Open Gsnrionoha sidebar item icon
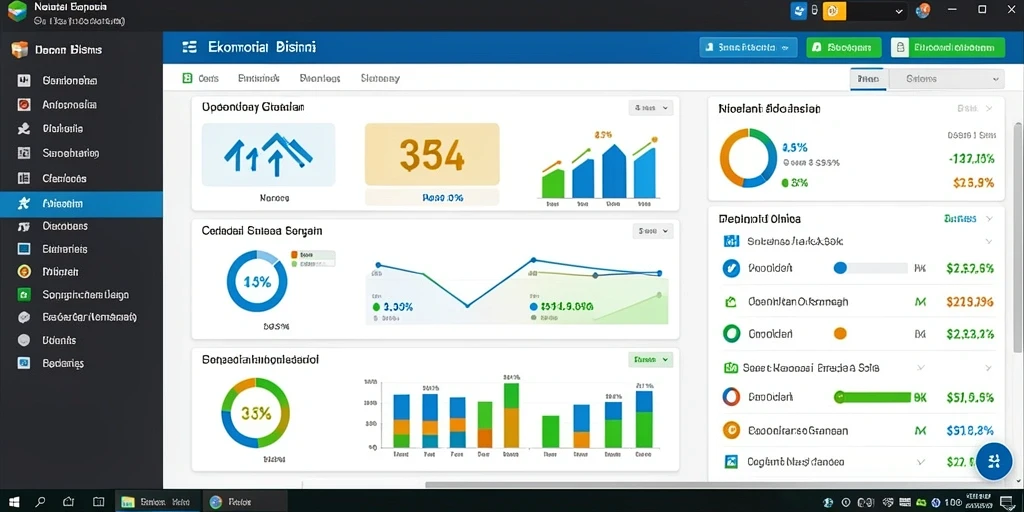The height and width of the screenshot is (512, 1024). (x=24, y=81)
